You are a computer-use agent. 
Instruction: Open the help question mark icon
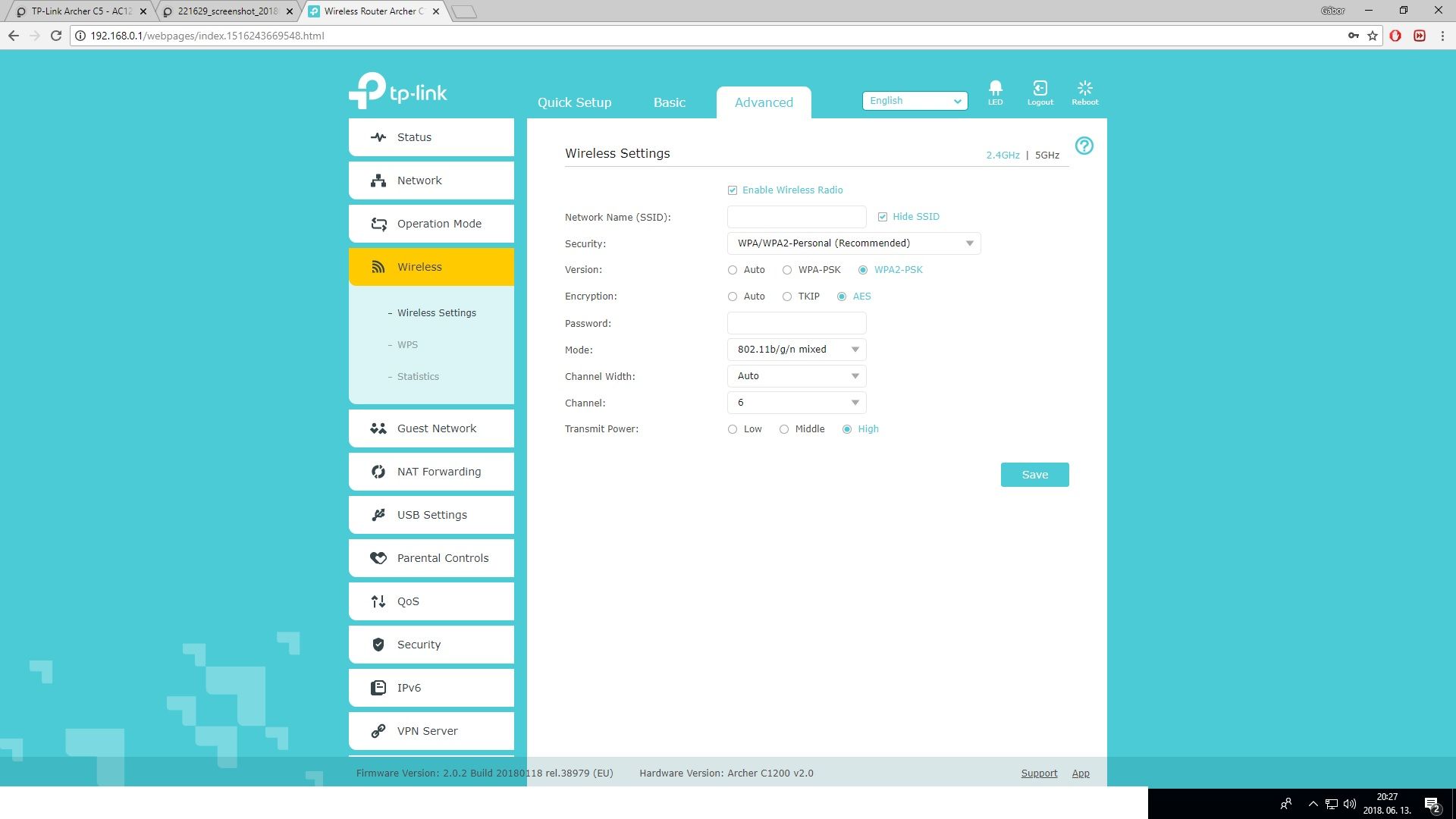pyautogui.click(x=1084, y=146)
